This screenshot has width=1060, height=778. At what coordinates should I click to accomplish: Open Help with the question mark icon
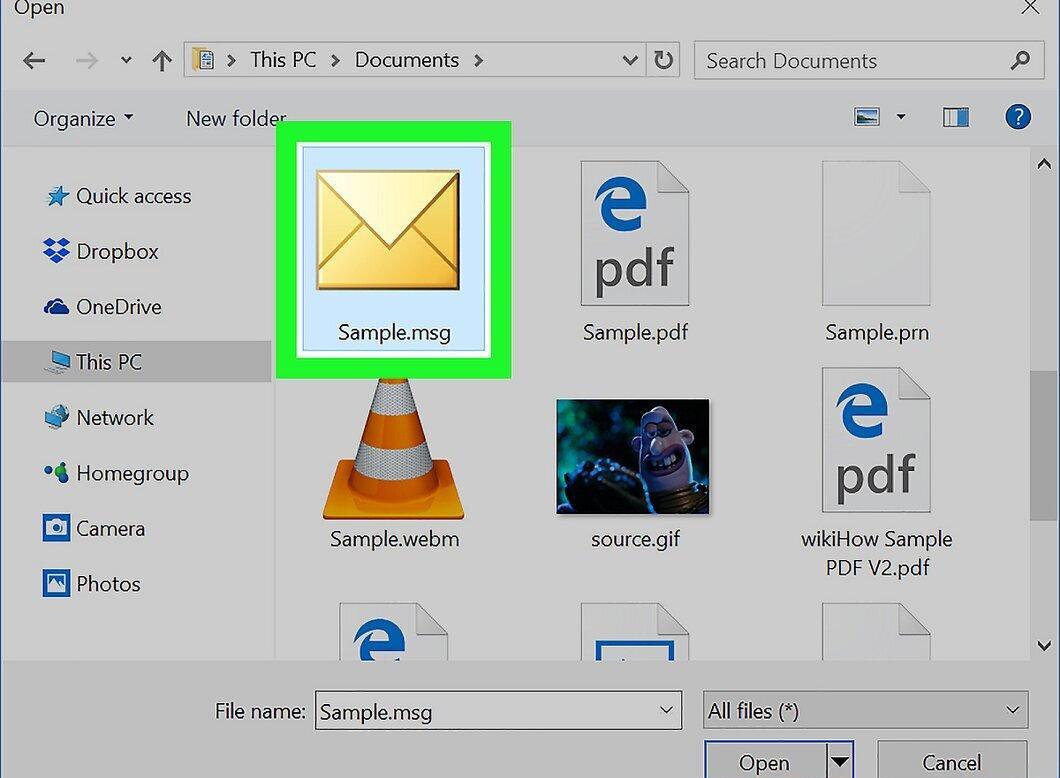coord(1018,117)
